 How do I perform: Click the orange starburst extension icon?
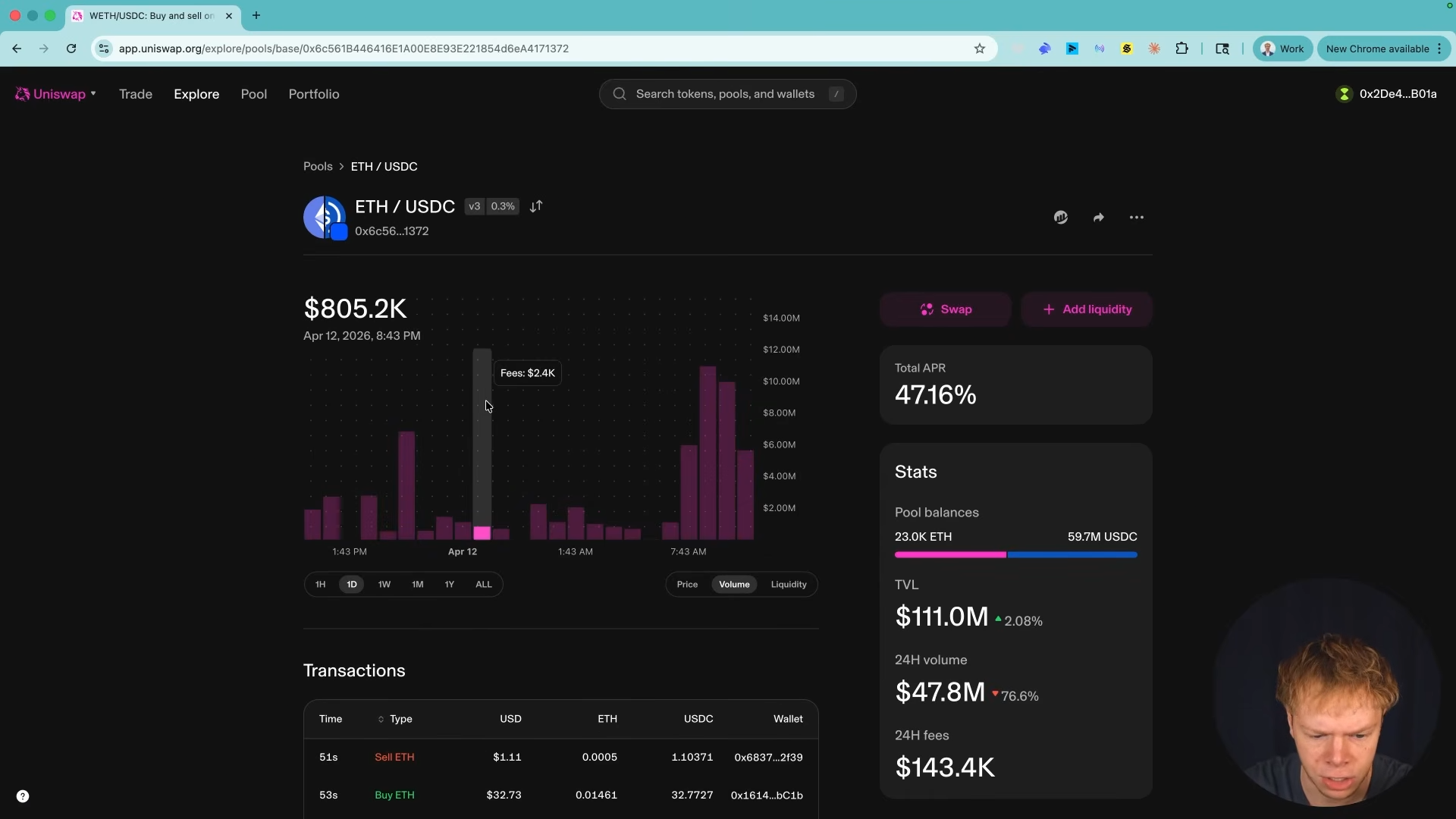click(1154, 49)
